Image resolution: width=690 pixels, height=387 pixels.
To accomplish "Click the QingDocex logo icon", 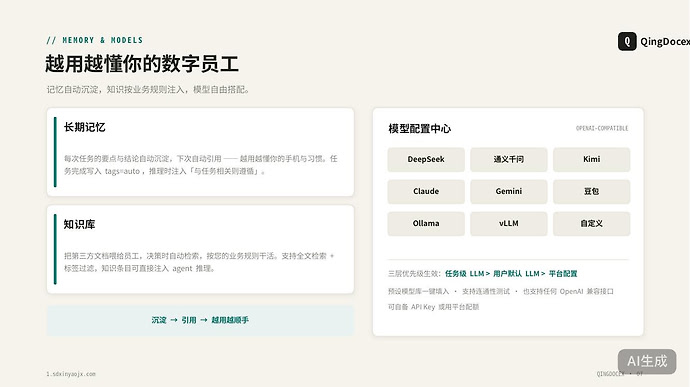I will (x=627, y=41).
